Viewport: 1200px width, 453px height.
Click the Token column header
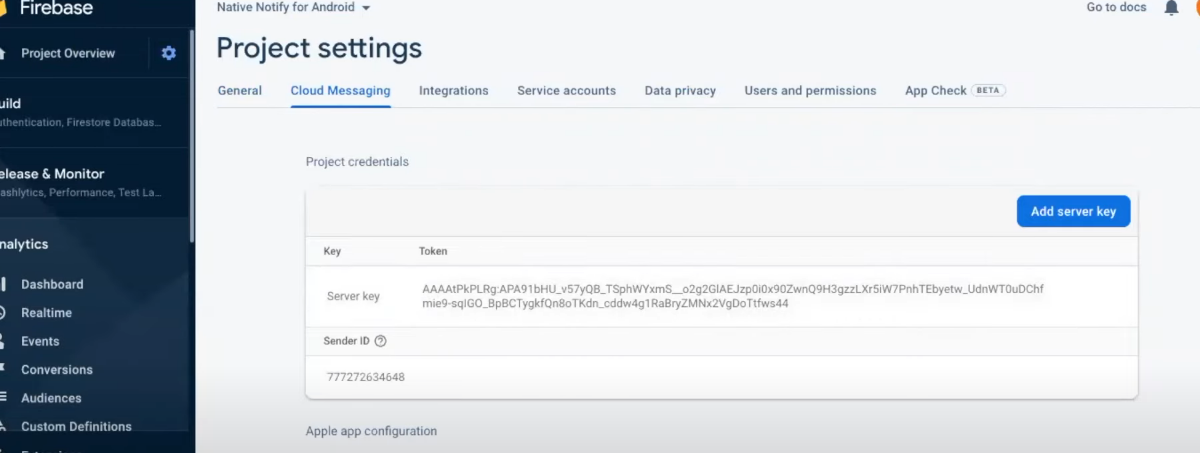coord(433,251)
